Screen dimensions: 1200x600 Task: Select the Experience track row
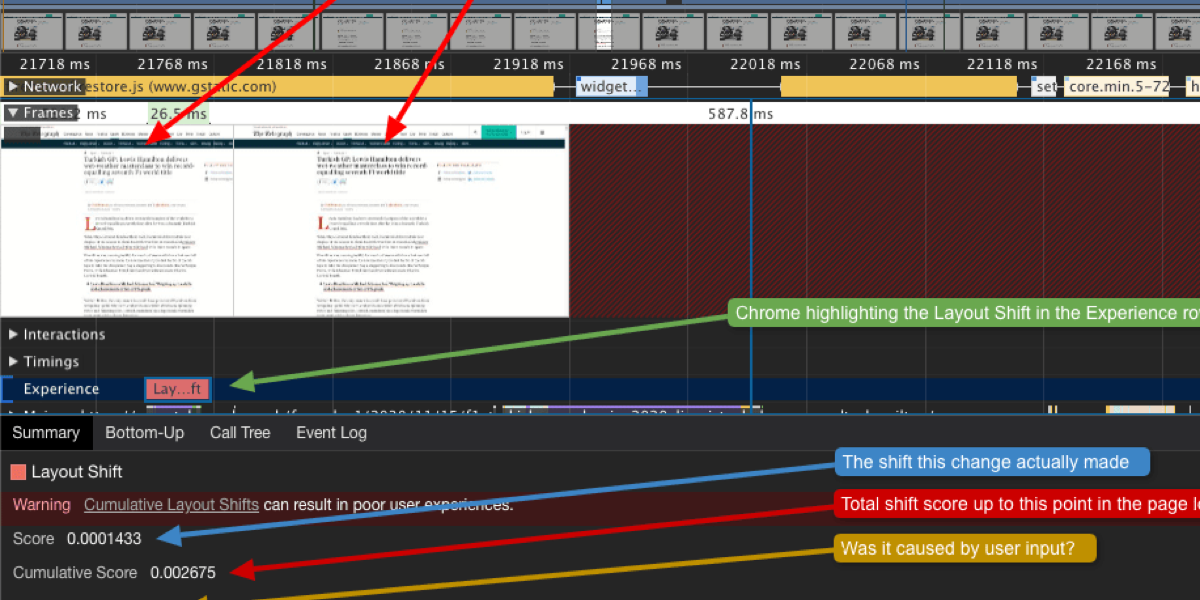click(61, 389)
